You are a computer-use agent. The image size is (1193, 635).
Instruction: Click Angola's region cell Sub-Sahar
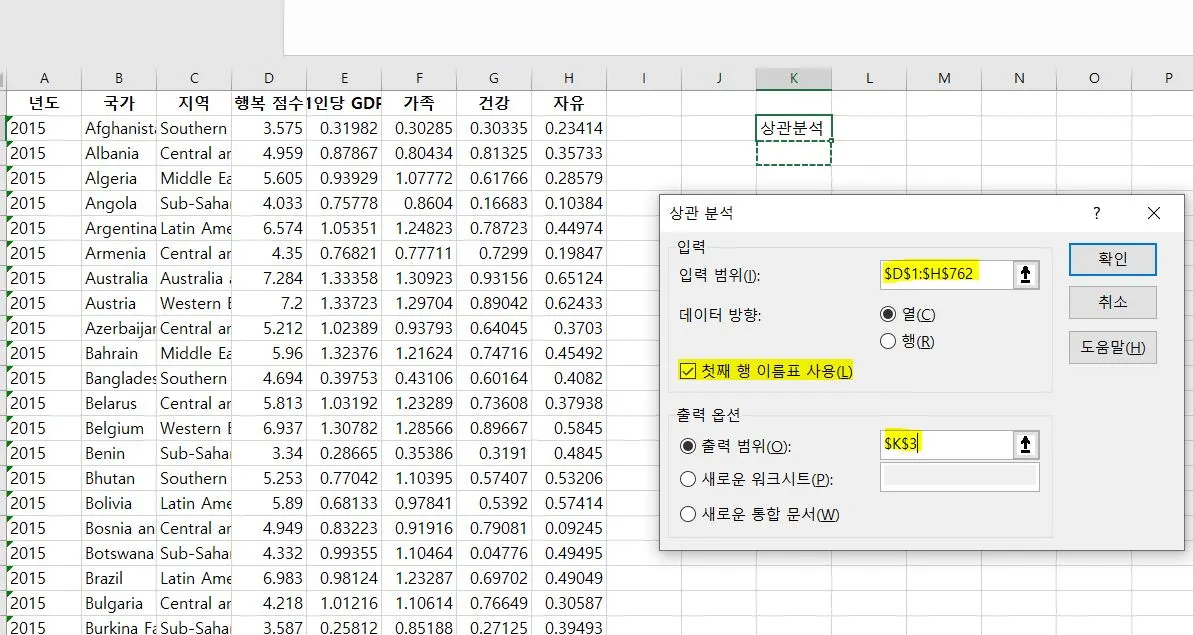coord(194,203)
